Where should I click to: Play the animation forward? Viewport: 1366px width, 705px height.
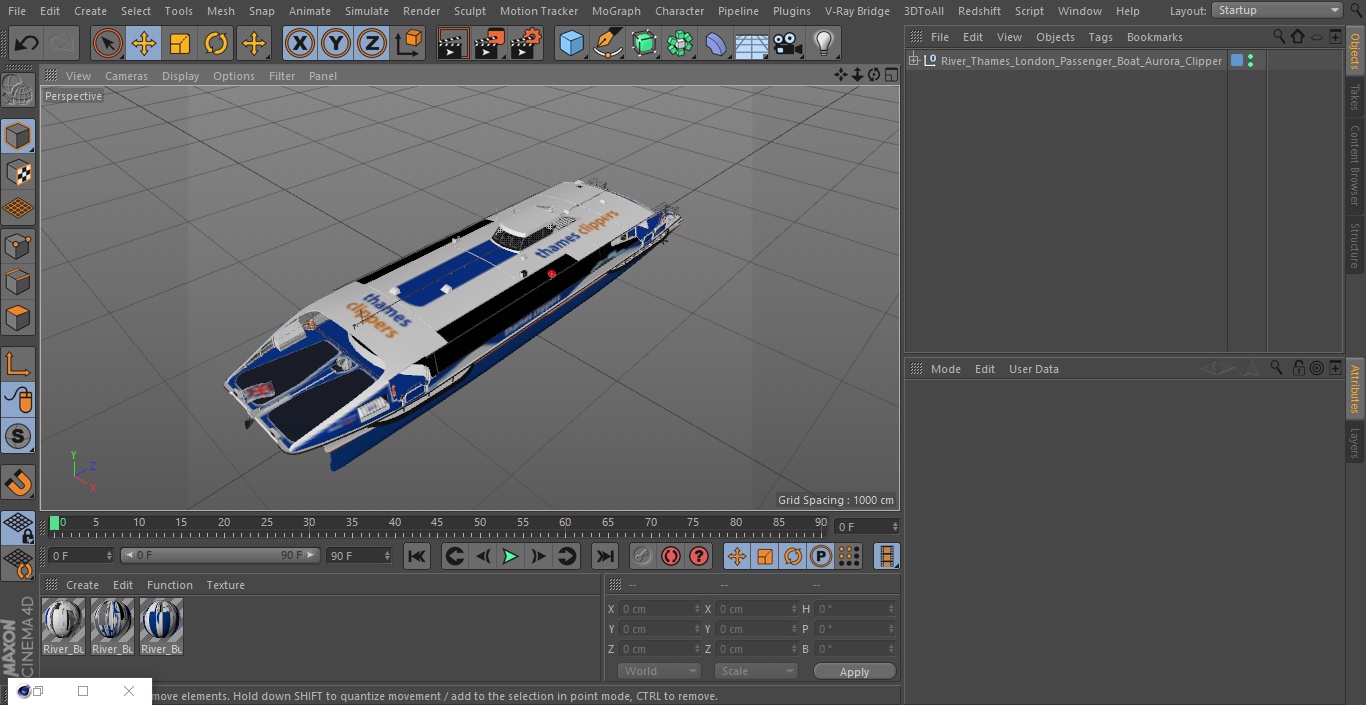coord(510,556)
